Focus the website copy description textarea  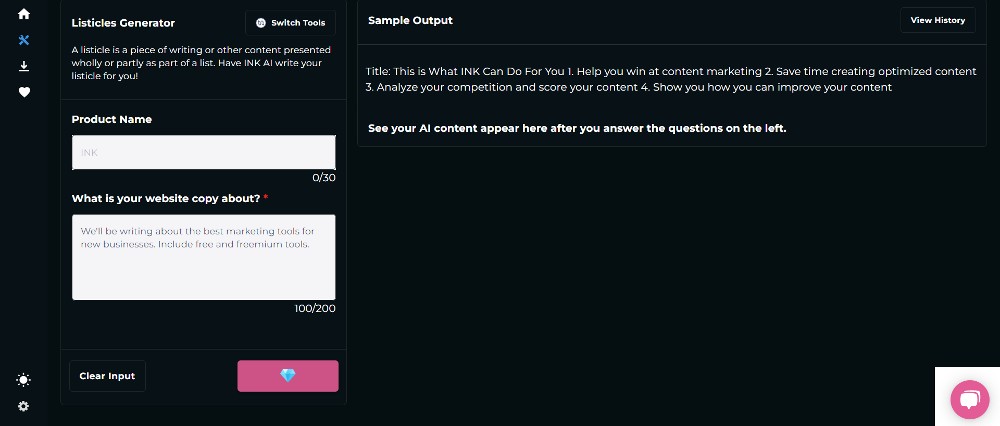(203, 257)
